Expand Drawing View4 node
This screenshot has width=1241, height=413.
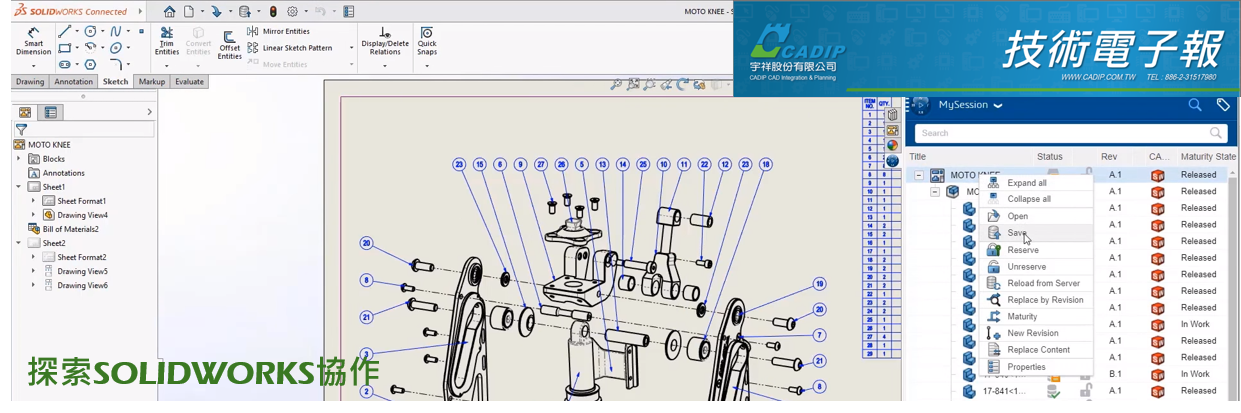(x=33, y=215)
